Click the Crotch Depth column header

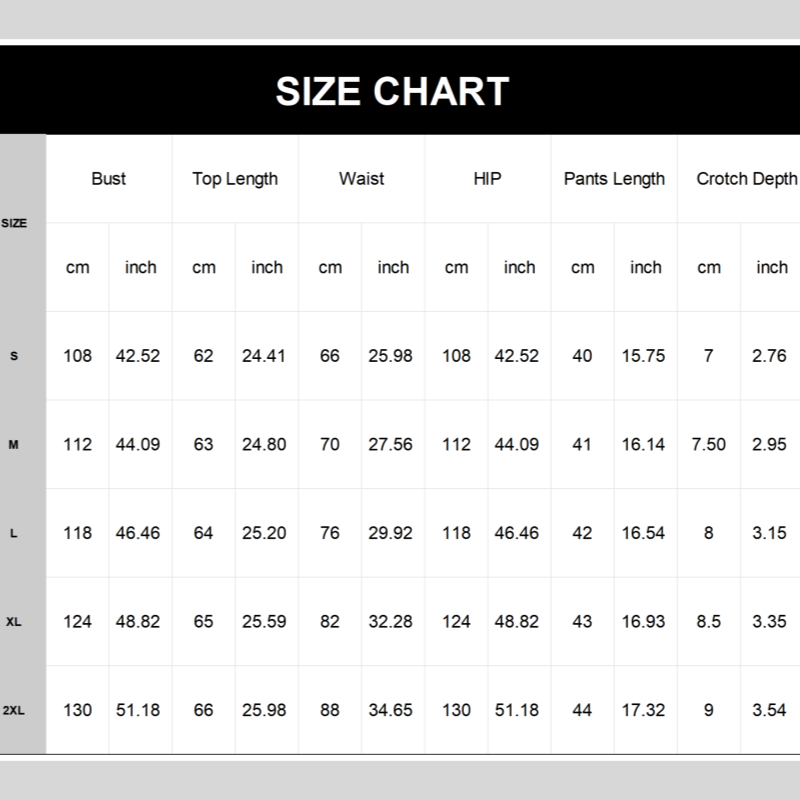tap(746, 179)
